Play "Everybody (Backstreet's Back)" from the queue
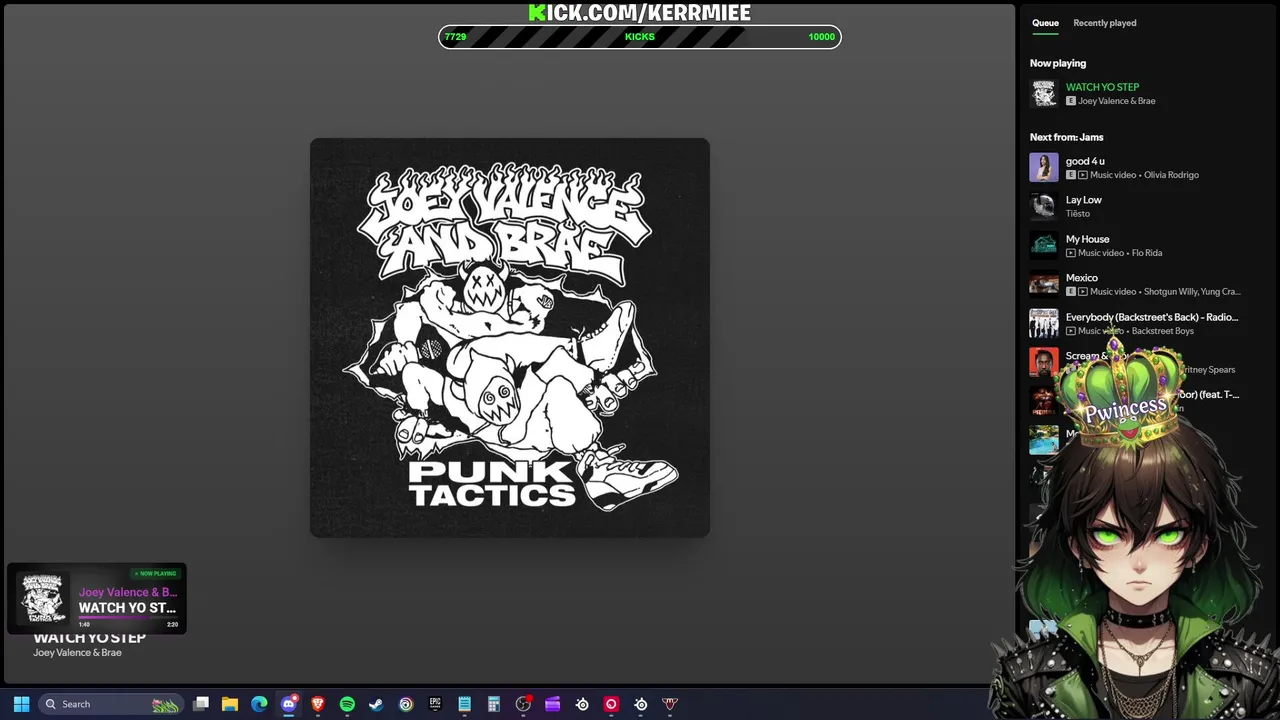1280x720 pixels. [x=1152, y=317]
